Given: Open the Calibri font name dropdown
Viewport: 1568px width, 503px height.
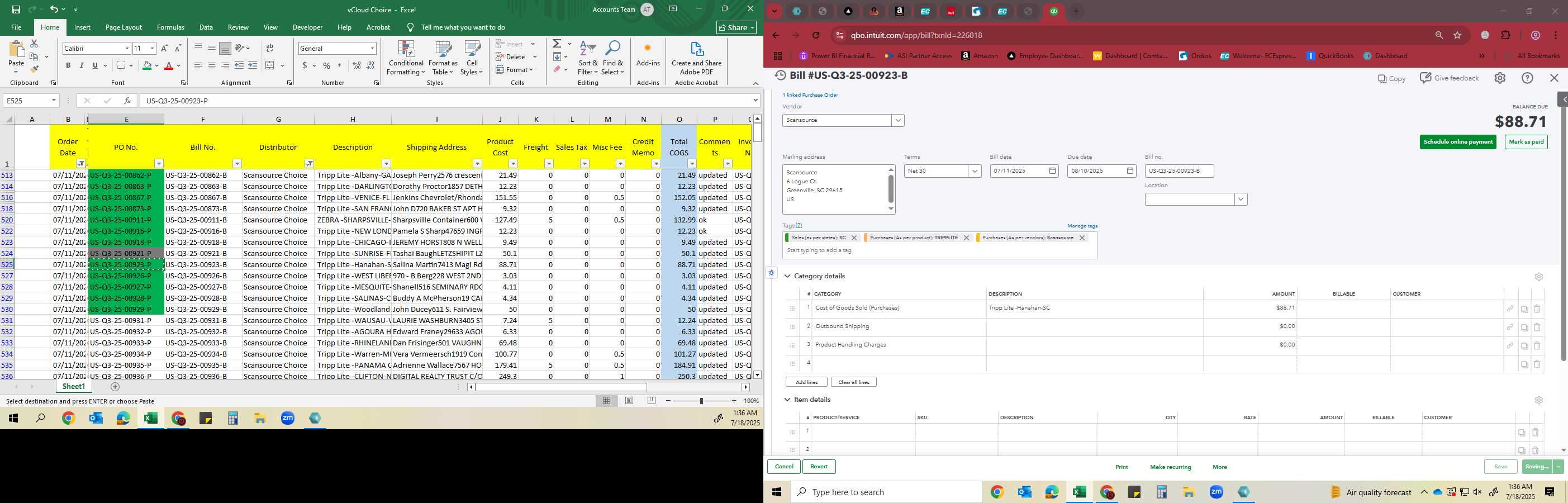Looking at the screenshot, I should pos(127,48).
